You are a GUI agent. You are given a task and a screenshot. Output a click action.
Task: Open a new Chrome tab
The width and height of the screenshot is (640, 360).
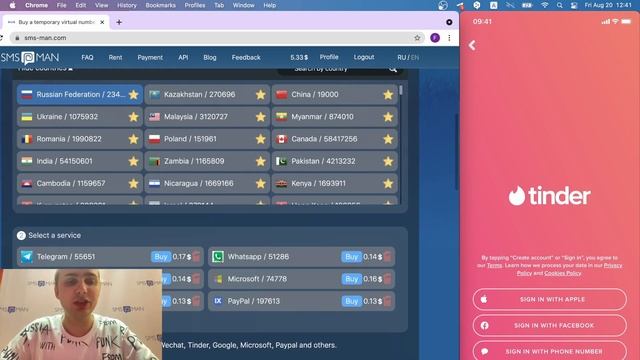click(119, 22)
